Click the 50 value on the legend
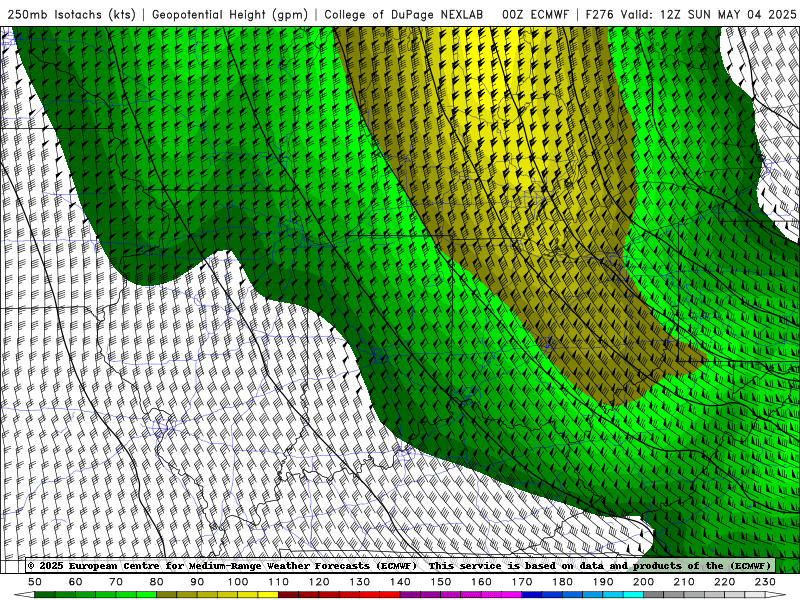This screenshot has width=800, height=600. [x=35, y=582]
